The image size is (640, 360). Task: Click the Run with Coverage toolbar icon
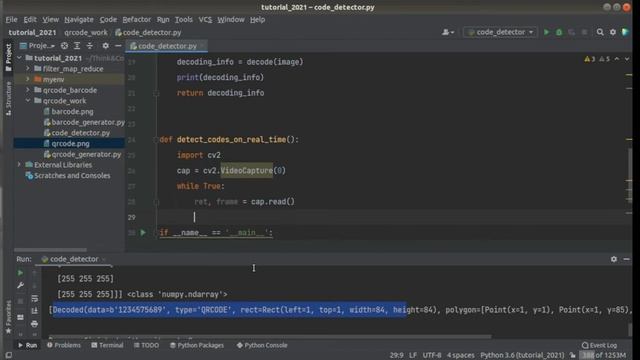coord(571,32)
